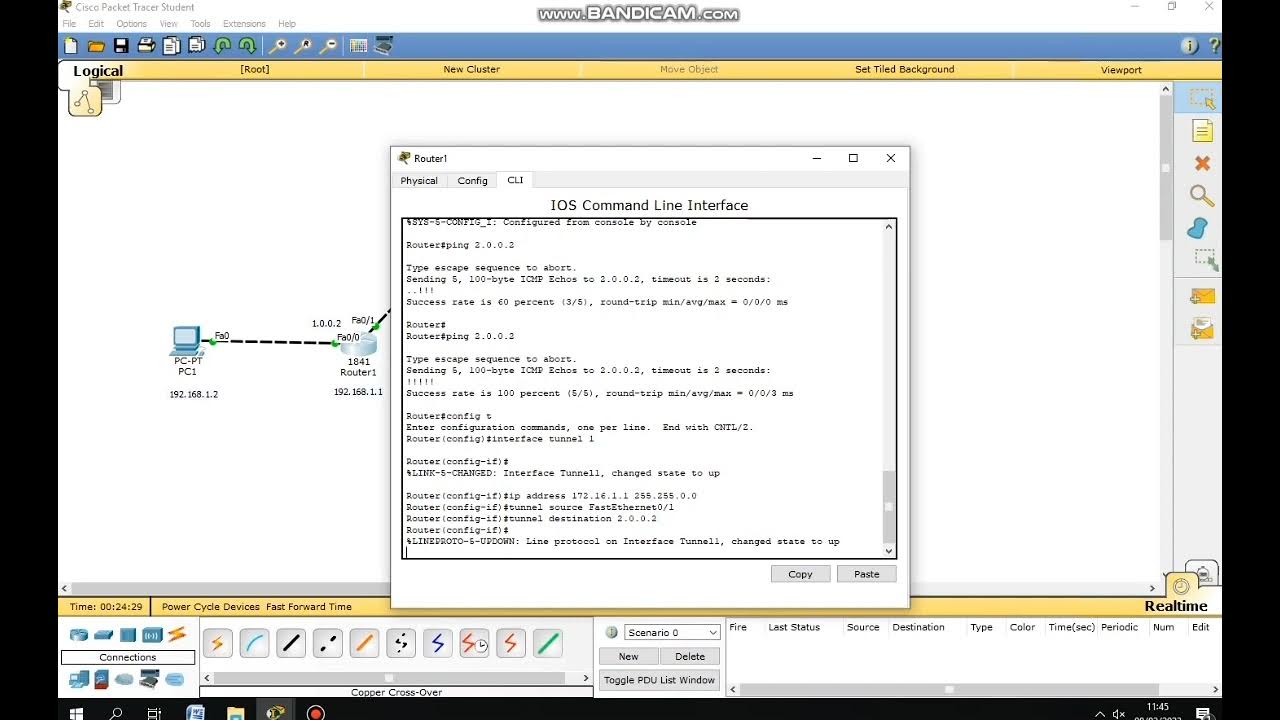Screen dimensions: 1280x720
Task: Click the CLI scrollbar up arrow
Action: (888, 227)
